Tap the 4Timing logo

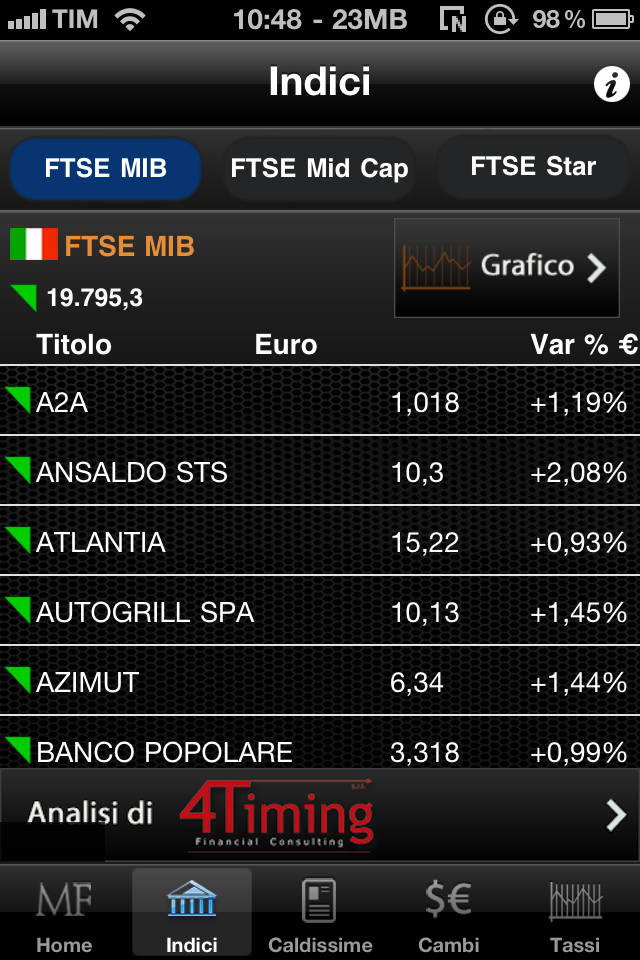[x=276, y=815]
